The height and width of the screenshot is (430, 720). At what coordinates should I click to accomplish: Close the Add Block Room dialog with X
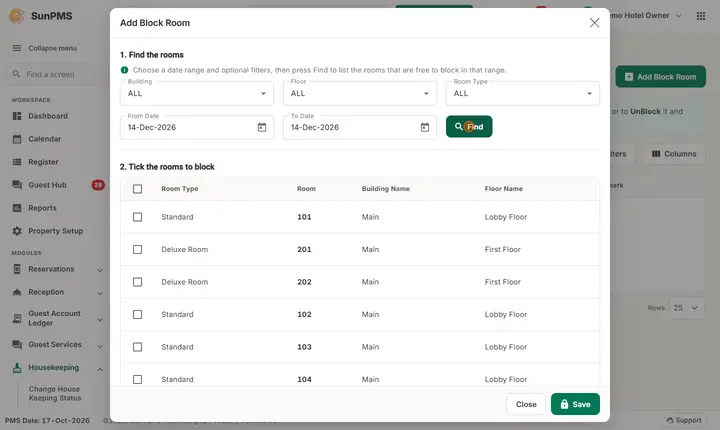coord(594,23)
